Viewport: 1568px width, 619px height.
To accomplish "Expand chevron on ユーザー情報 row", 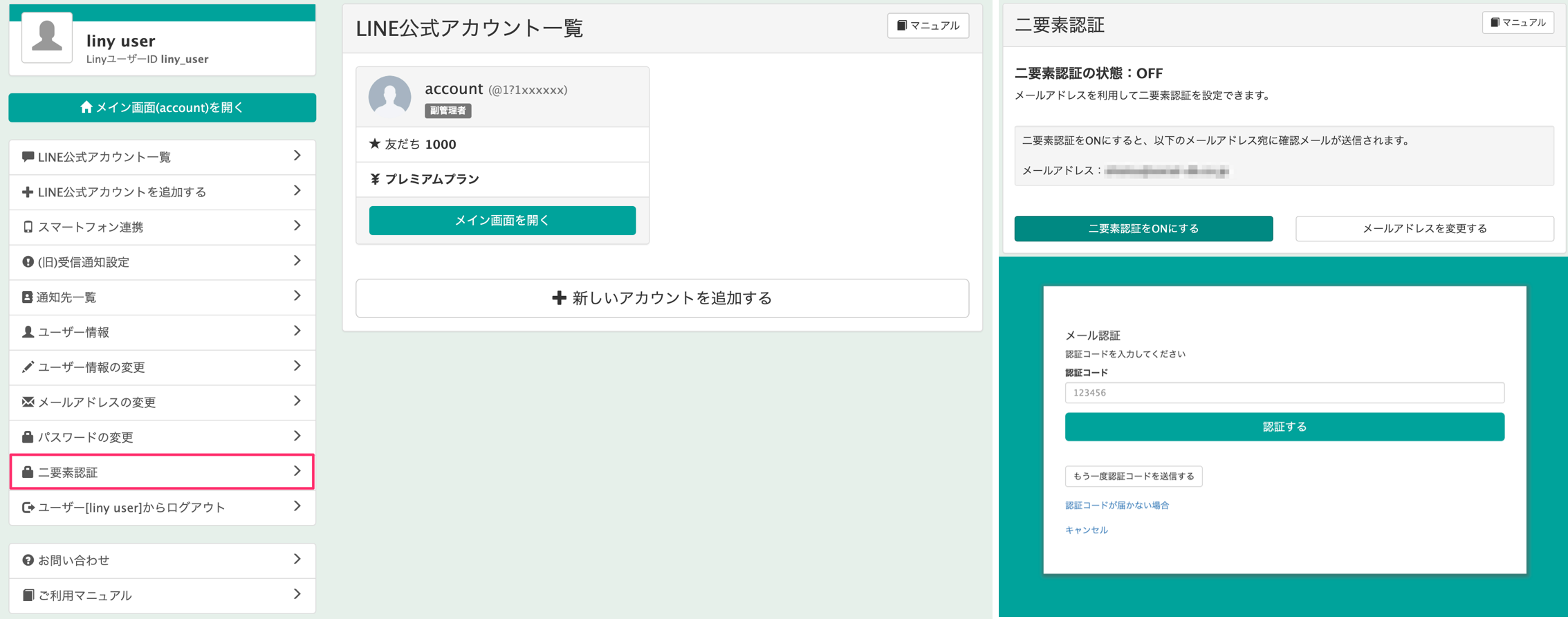I will click(297, 331).
